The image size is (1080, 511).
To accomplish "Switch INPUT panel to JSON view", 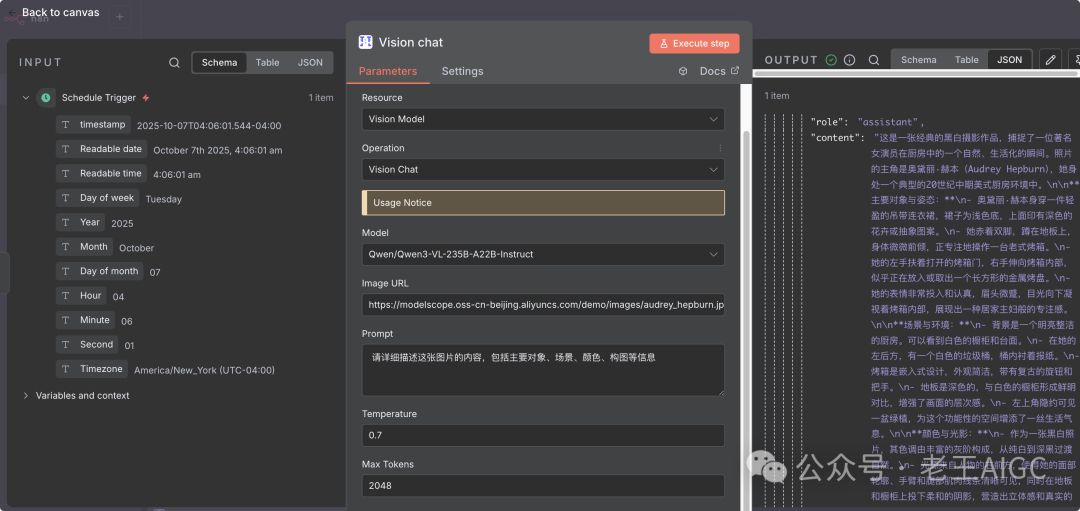I will (310, 63).
